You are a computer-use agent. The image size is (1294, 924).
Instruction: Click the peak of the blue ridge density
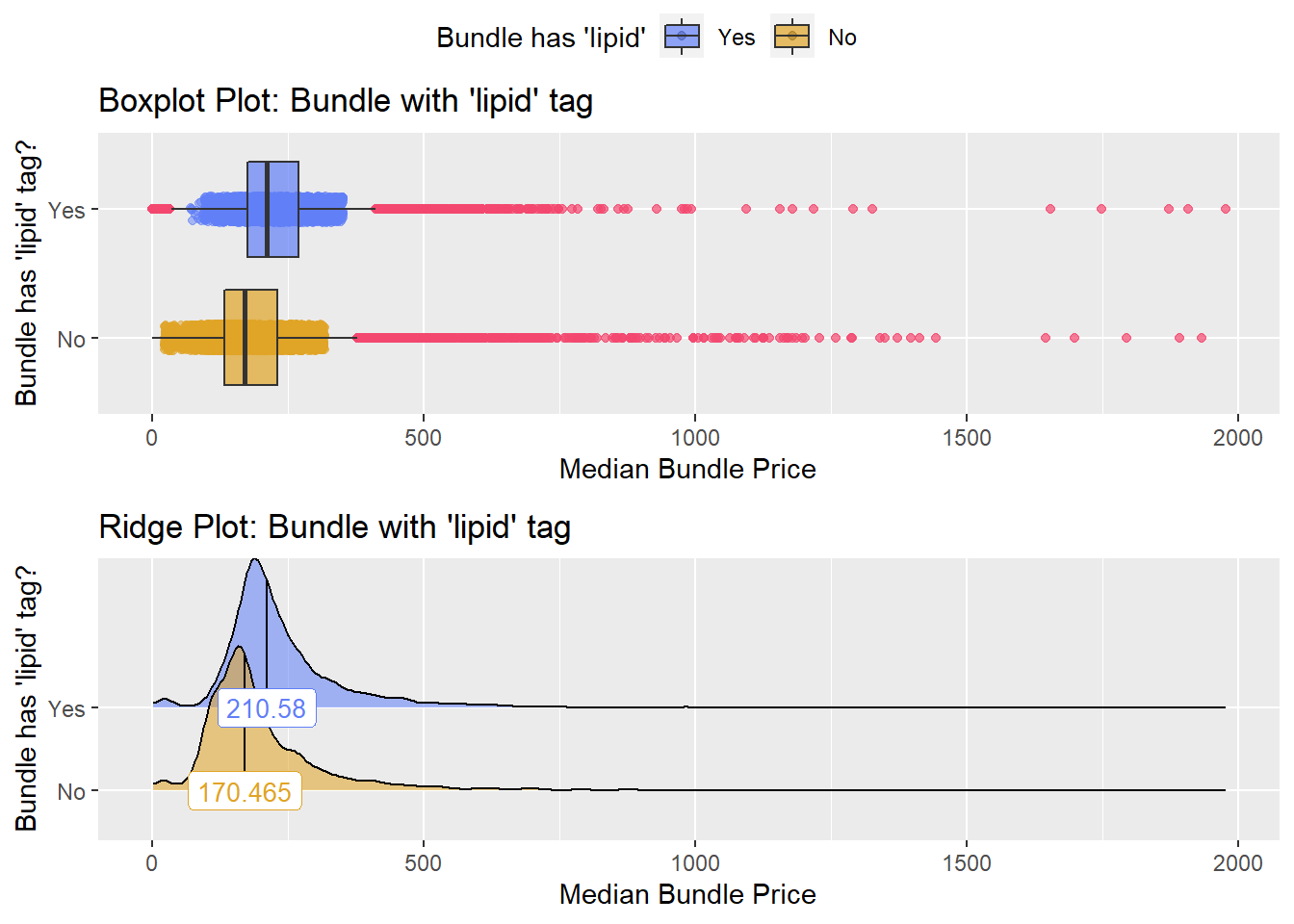pyautogui.click(x=254, y=560)
